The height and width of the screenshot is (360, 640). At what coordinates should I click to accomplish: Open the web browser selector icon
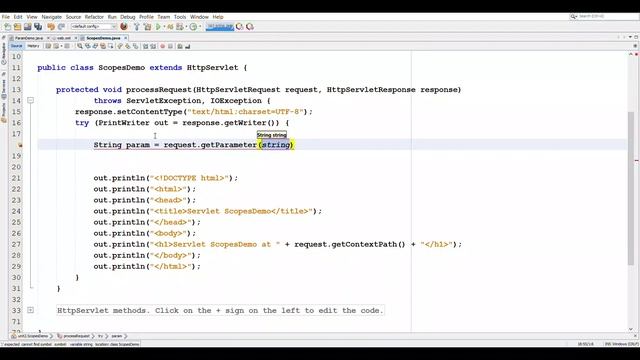[x=124, y=27]
